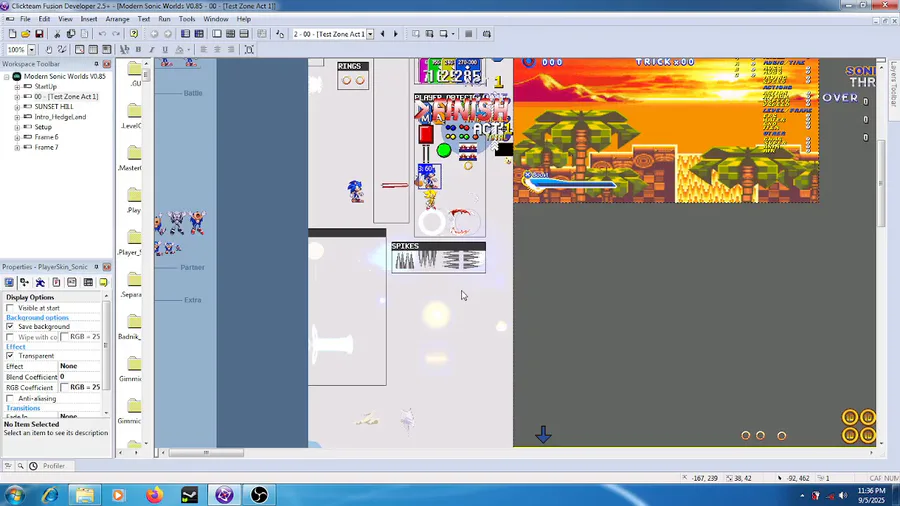The height and width of the screenshot is (506, 900).
Task: Open the run options dropdown arrow
Action: (x=453, y=34)
